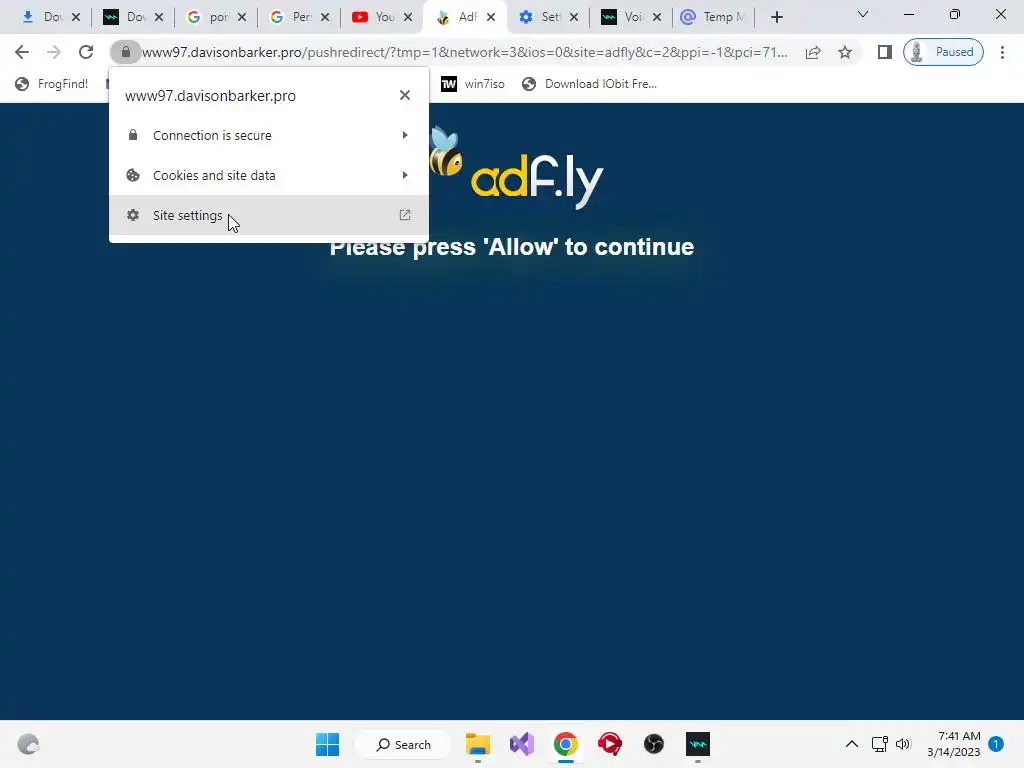Click the forward navigation arrow

[x=54, y=52]
